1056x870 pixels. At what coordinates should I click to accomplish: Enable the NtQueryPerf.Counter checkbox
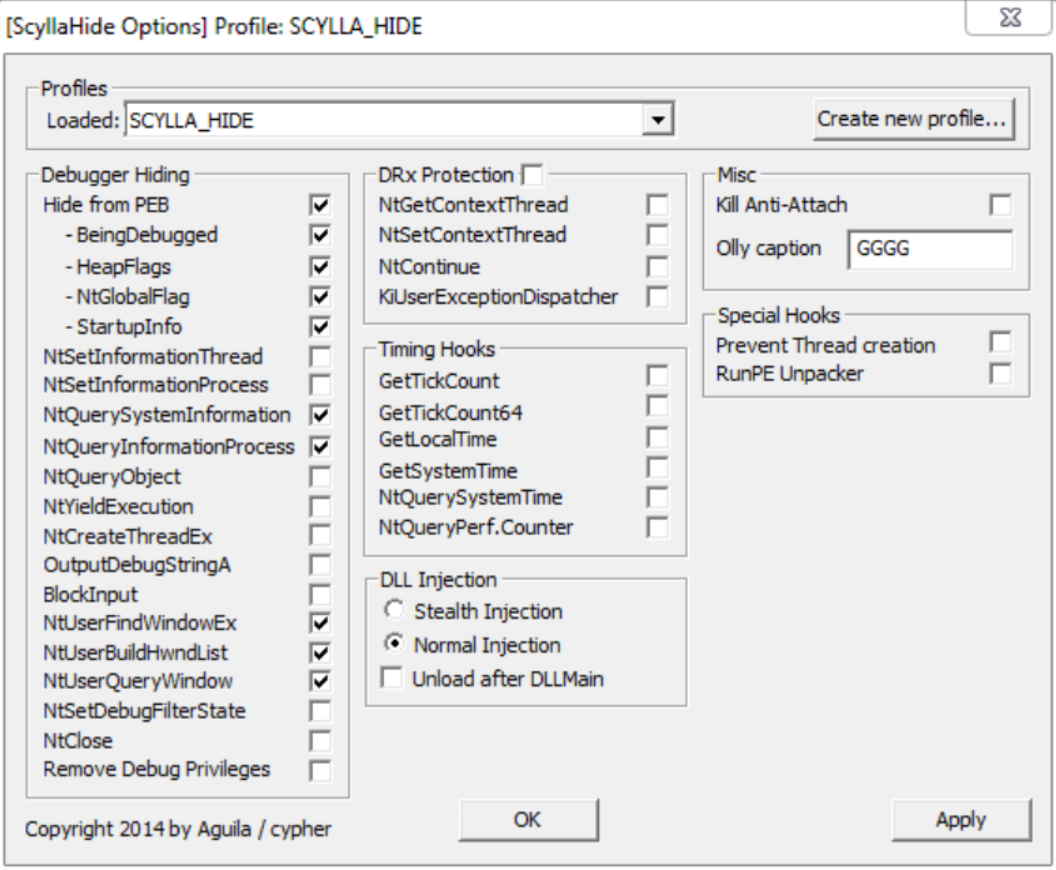point(657,527)
